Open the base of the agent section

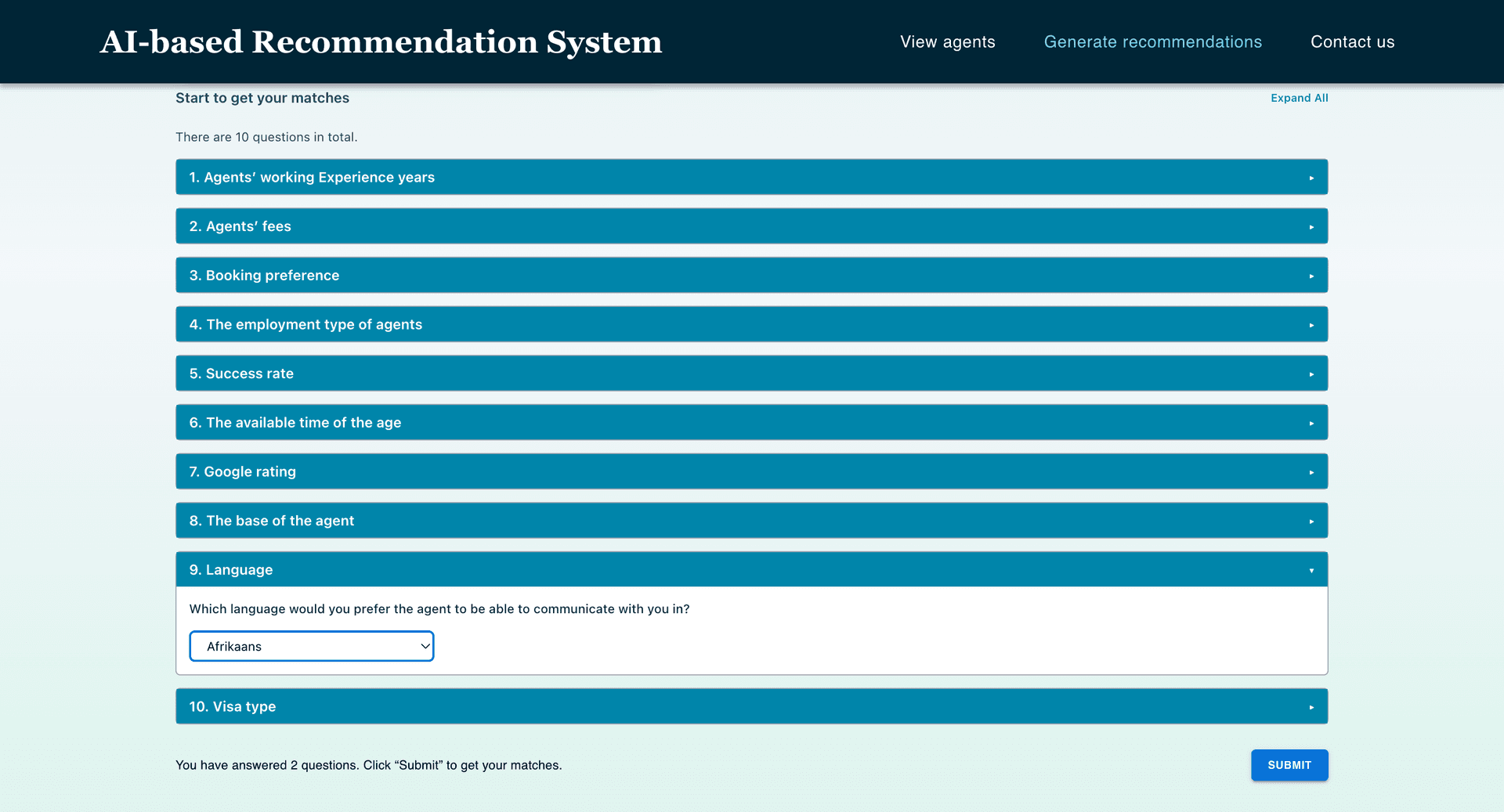[x=750, y=521]
